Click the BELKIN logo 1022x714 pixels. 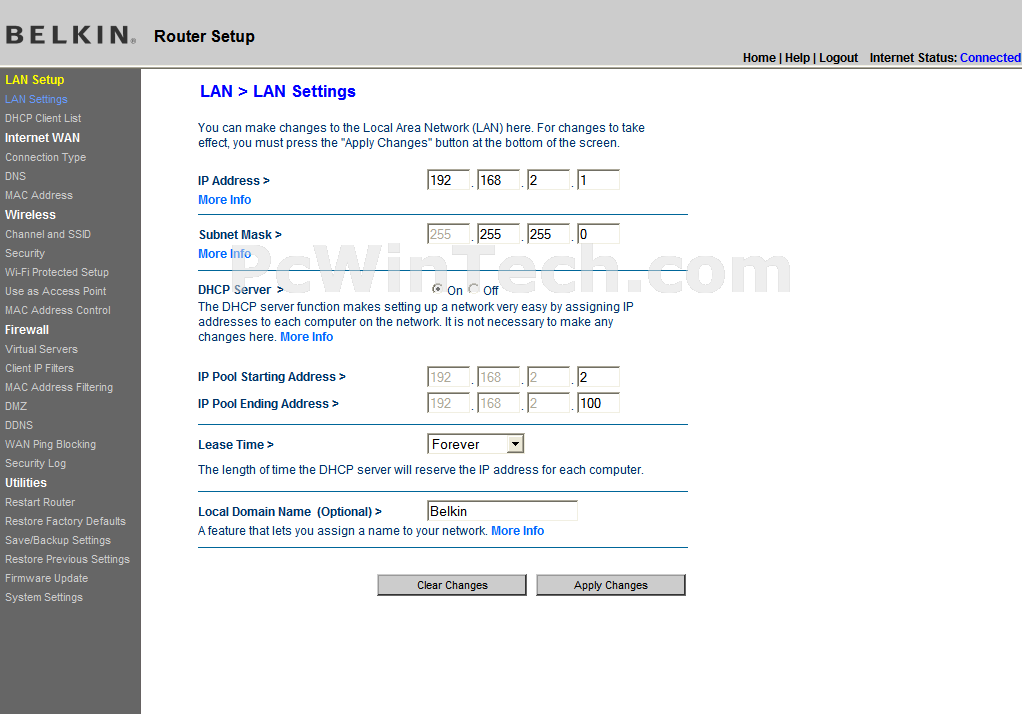(70, 35)
